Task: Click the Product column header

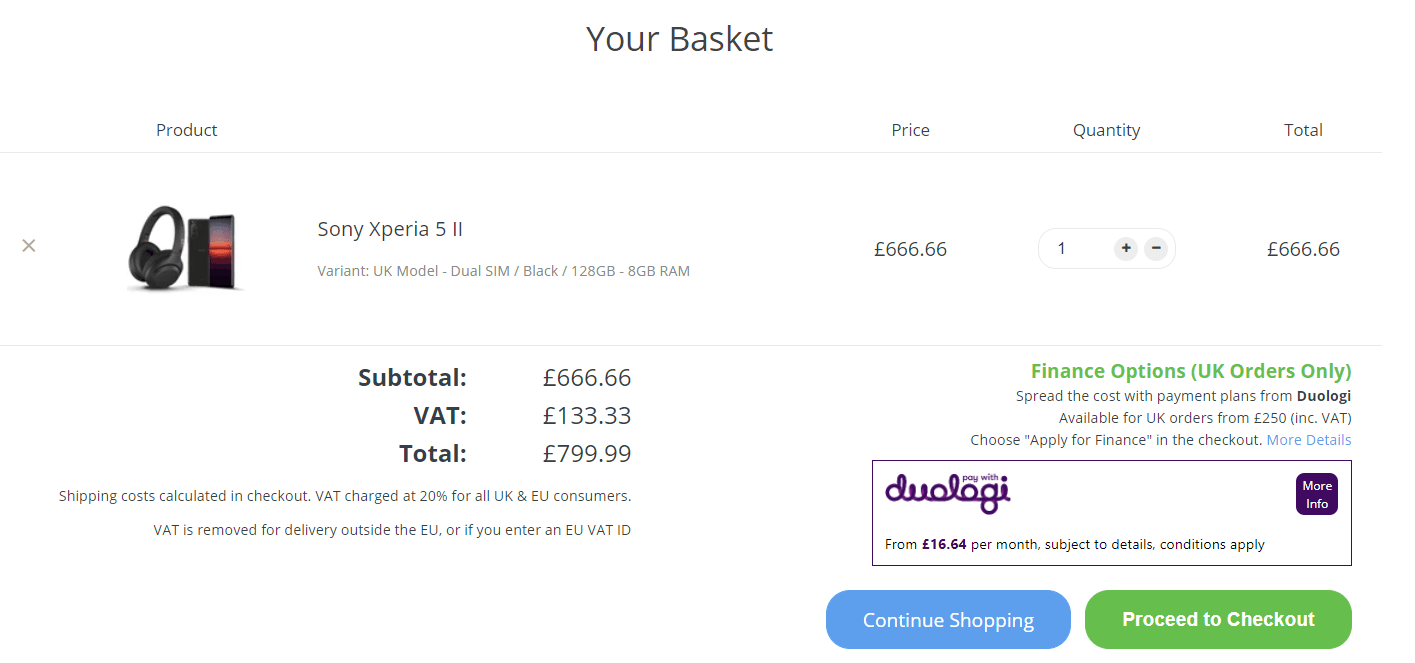Action: (187, 130)
